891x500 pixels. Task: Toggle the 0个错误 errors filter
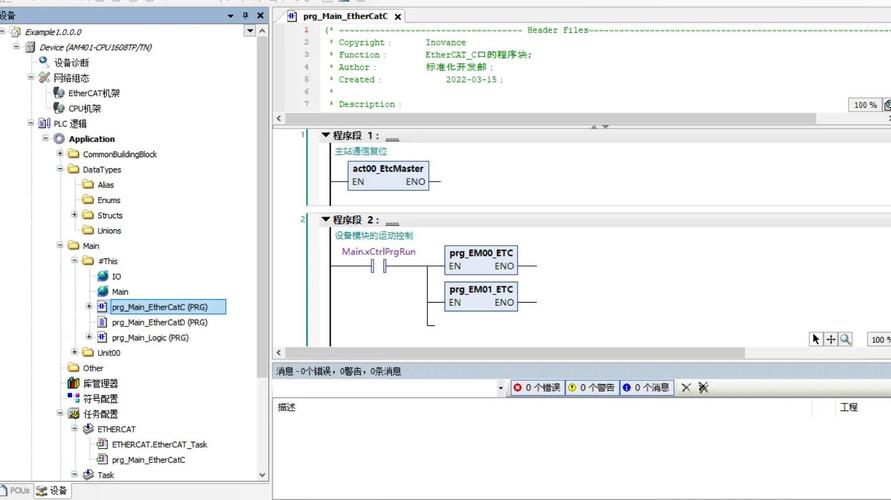point(536,387)
